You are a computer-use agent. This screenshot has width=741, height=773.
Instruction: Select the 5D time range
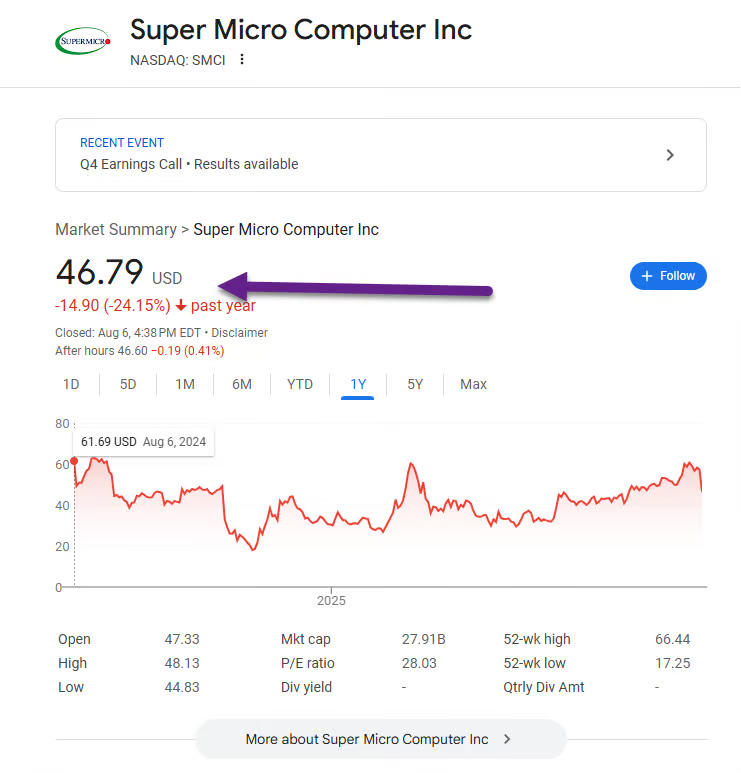[128, 385]
